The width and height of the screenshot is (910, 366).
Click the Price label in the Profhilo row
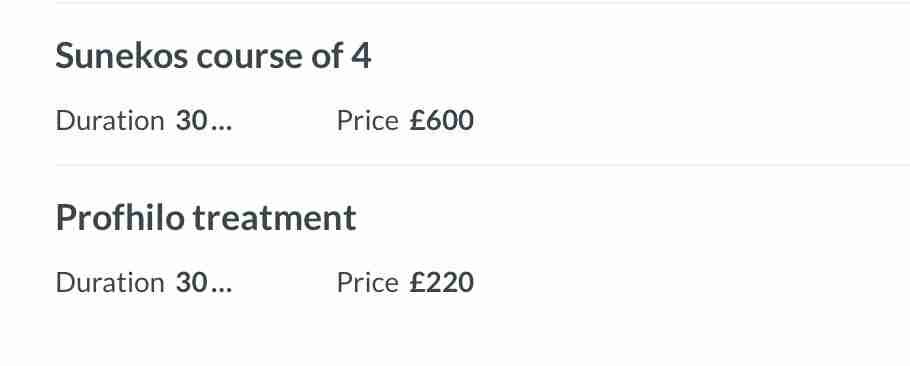[x=367, y=282]
